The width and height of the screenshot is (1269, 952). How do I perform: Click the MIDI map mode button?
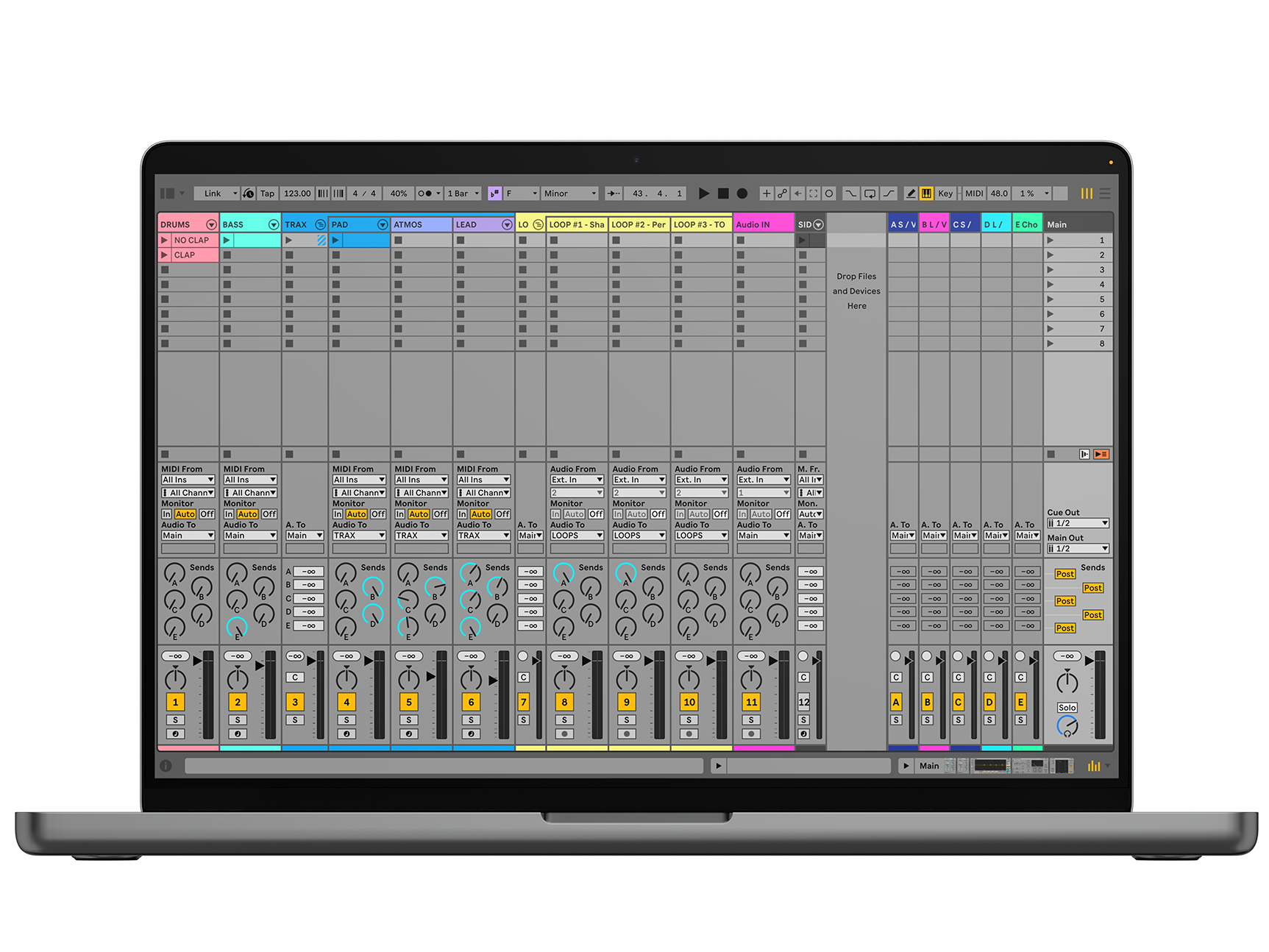point(974,193)
